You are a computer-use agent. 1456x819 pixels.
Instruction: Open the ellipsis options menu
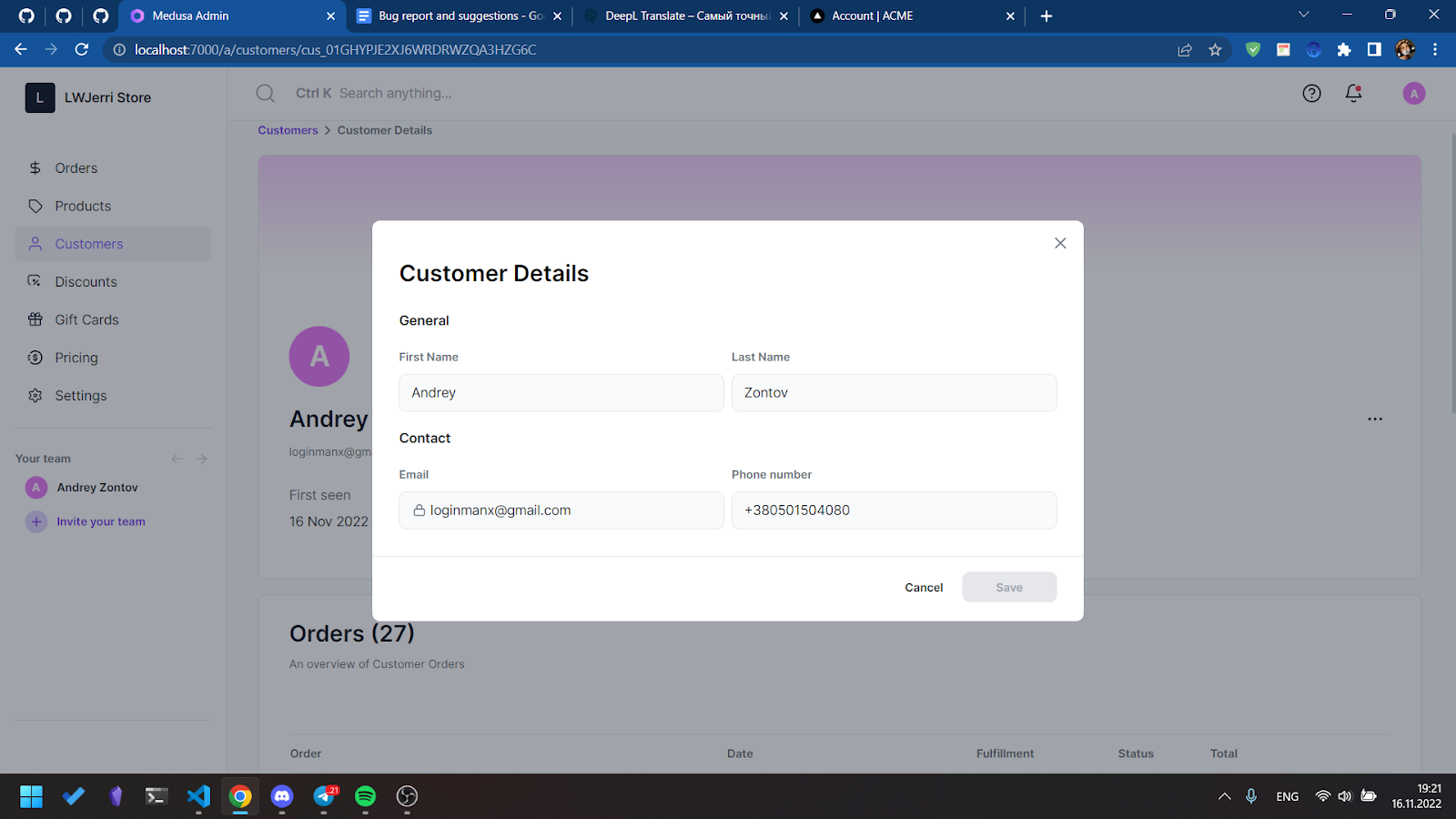pyautogui.click(x=1375, y=419)
